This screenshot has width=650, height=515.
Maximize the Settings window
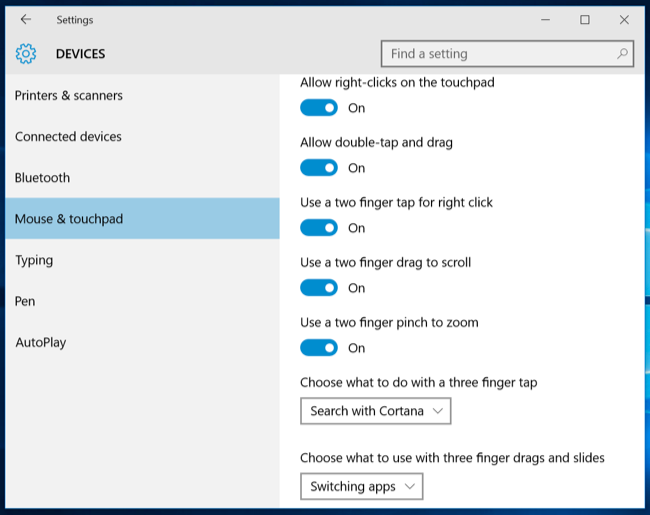click(x=585, y=19)
